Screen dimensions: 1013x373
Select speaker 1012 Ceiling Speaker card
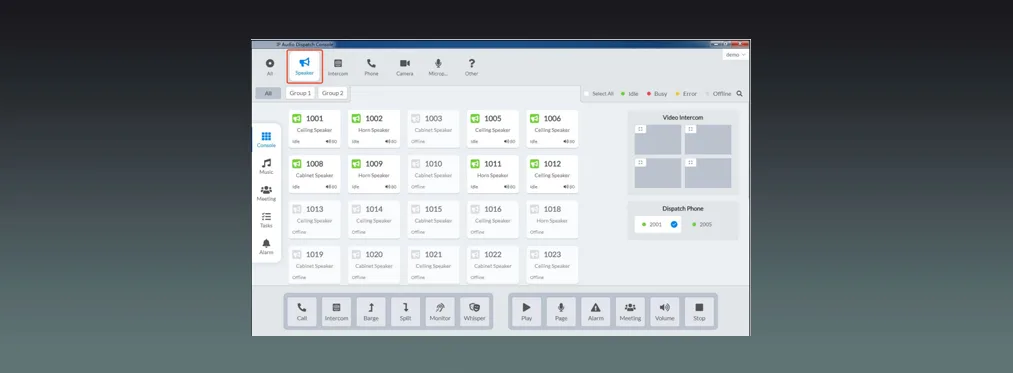coord(552,174)
